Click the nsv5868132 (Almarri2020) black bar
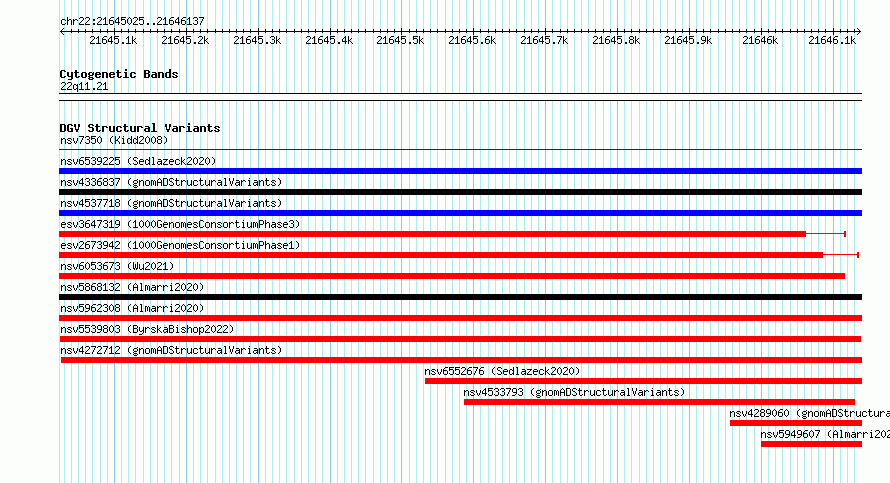This screenshot has height=483, width=890. pyautogui.click(x=460, y=297)
